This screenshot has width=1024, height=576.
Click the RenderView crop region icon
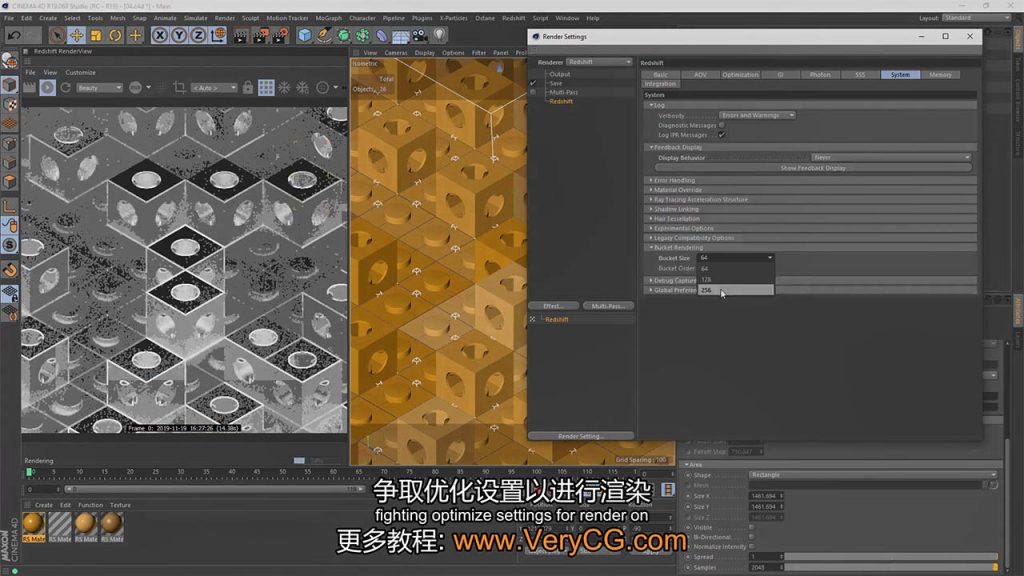coord(180,88)
